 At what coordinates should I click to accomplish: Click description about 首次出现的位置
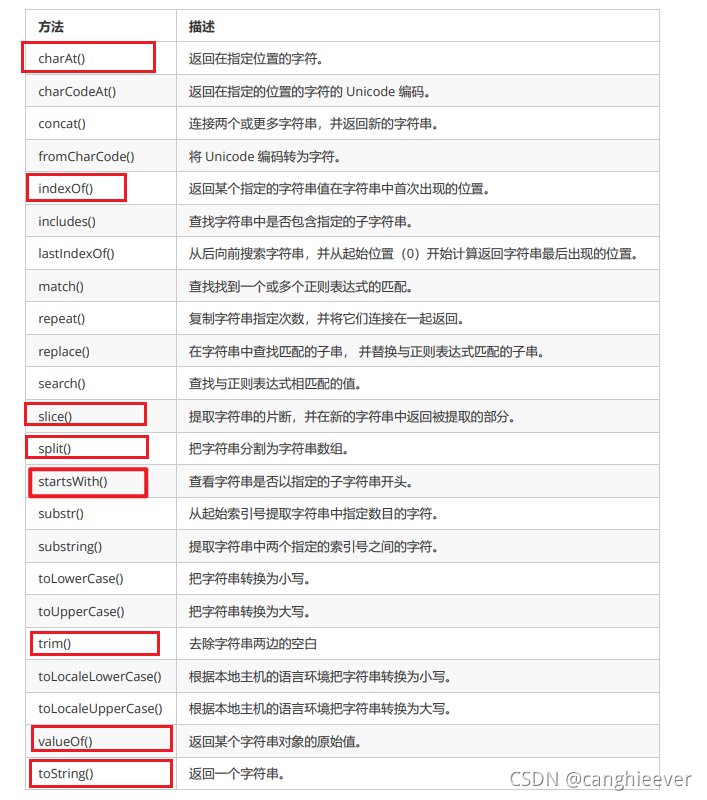pyautogui.click(x=339, y=189)
